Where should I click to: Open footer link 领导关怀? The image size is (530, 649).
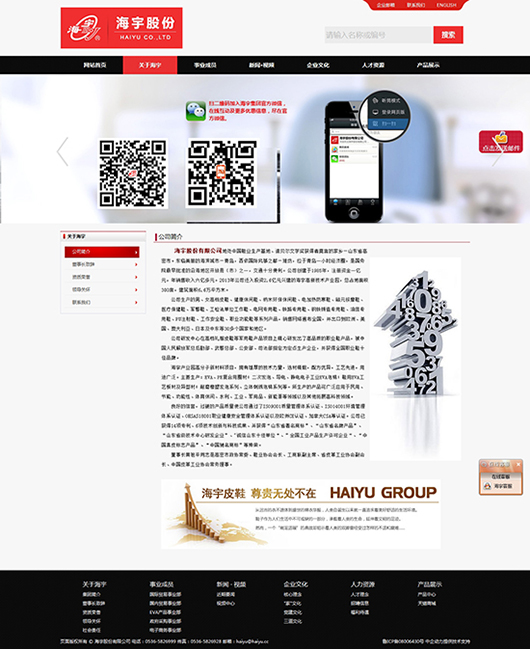pyautogui.click(x=91, y=621)
